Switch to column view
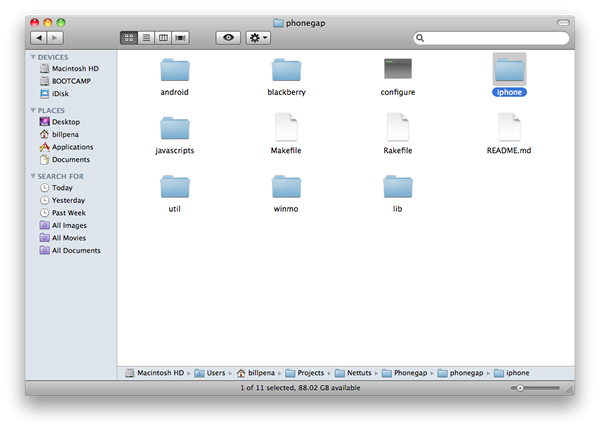 163,38
